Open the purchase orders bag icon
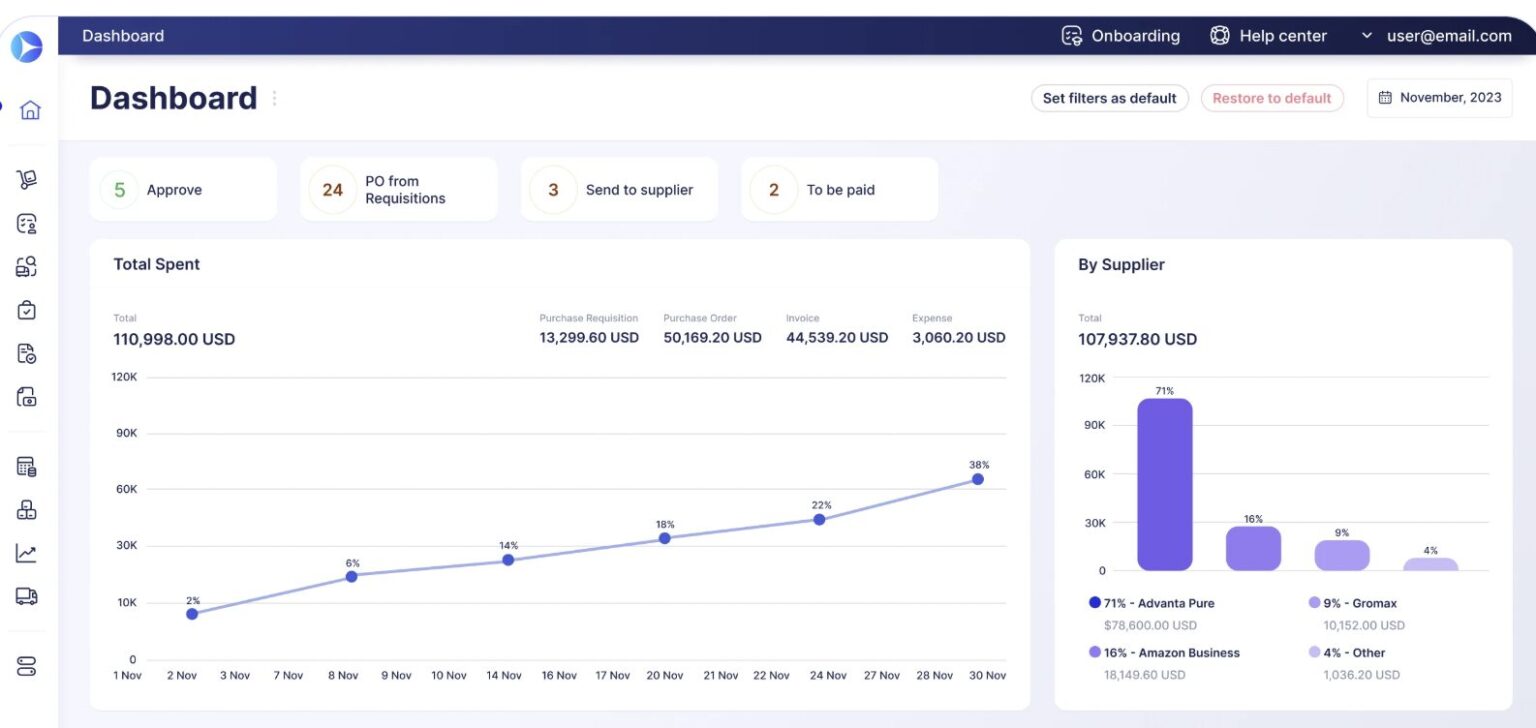 pyautogui.click(x=28, y=310)
